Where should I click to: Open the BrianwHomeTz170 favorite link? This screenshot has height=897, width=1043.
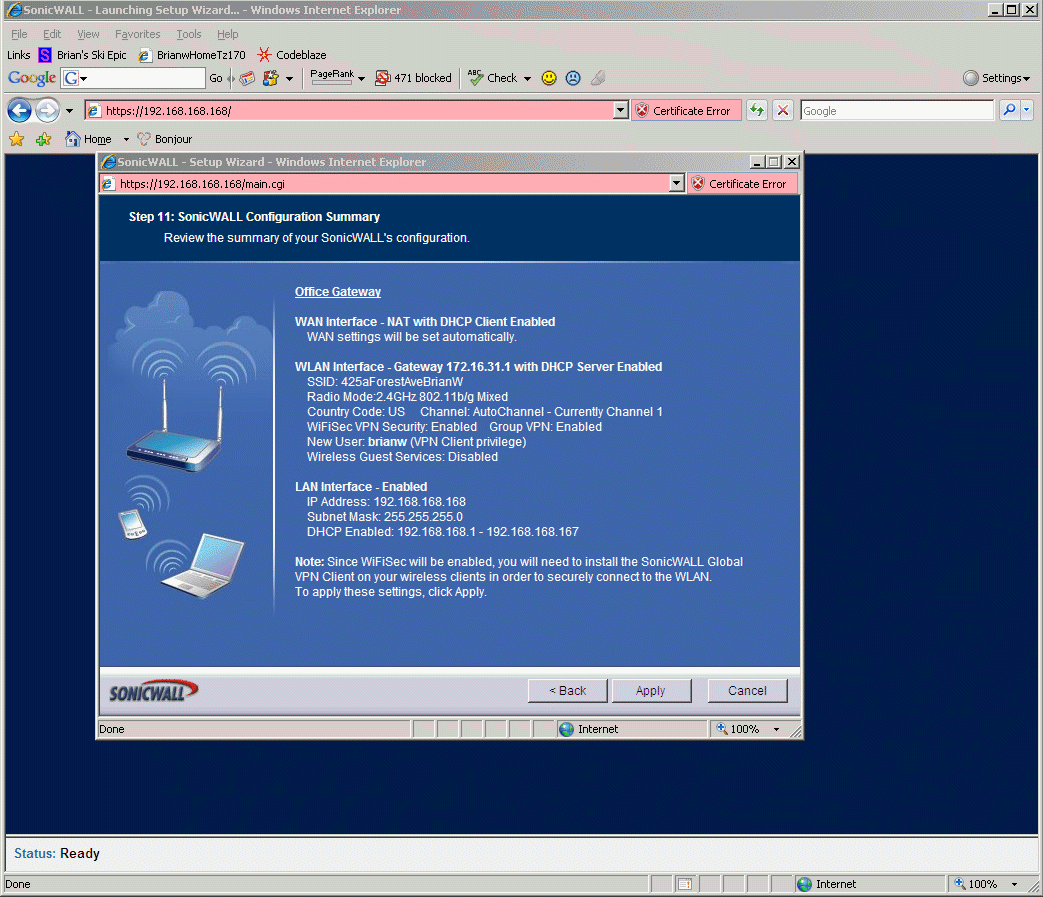click(192, 55)
